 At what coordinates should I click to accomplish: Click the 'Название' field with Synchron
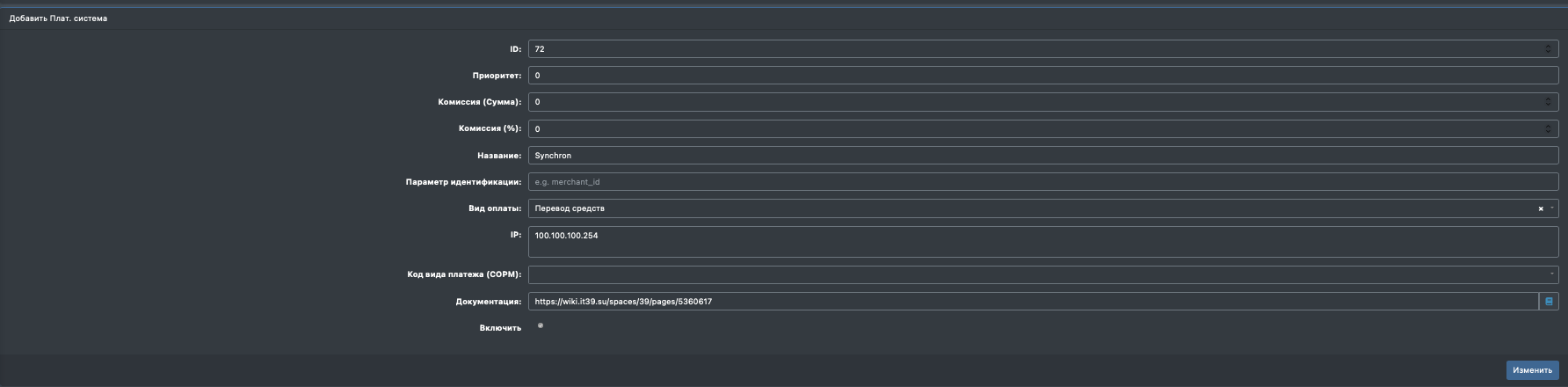[1037, 156]
